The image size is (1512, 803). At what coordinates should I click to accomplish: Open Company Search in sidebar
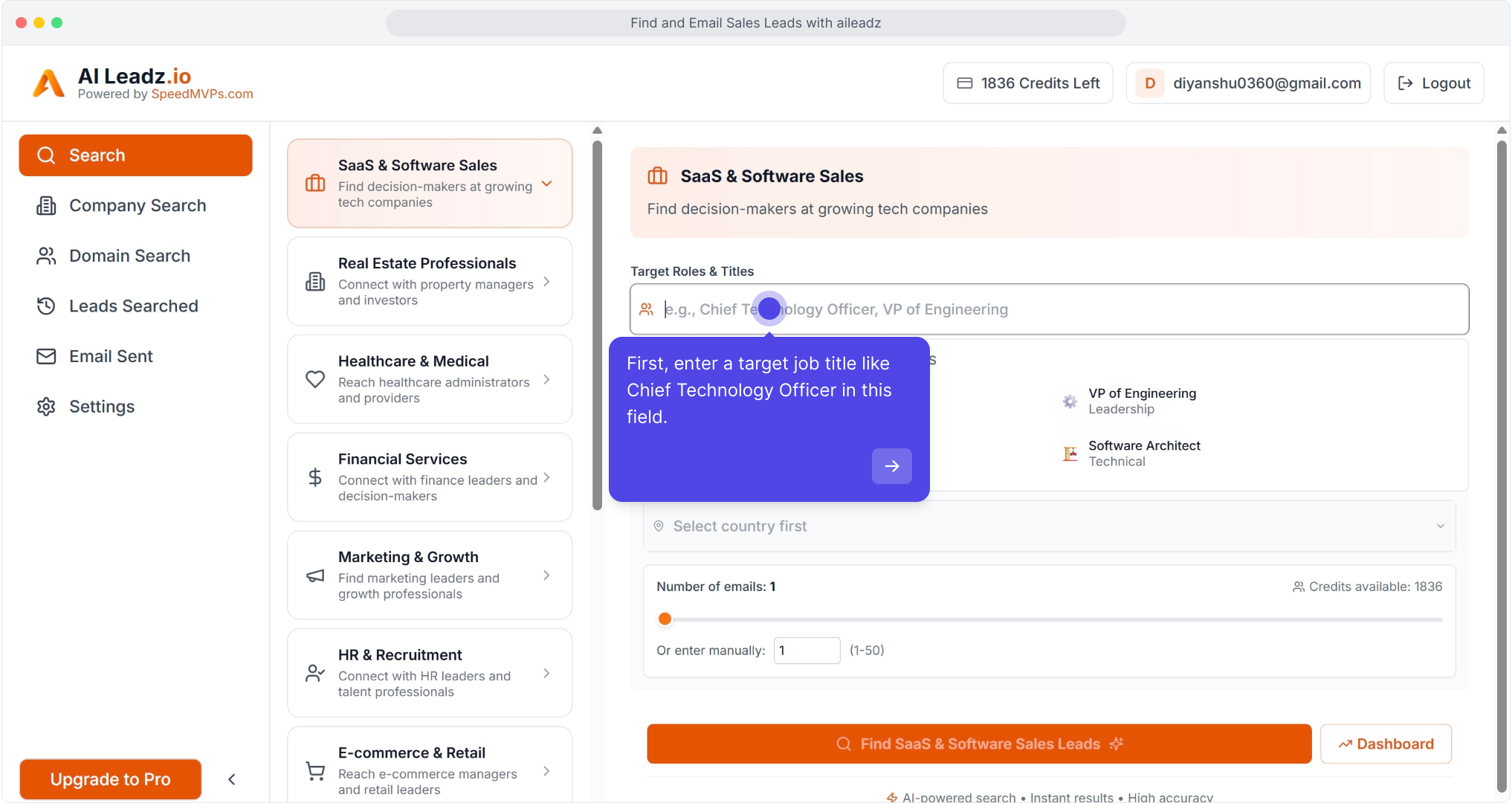(x=138, y=206)
